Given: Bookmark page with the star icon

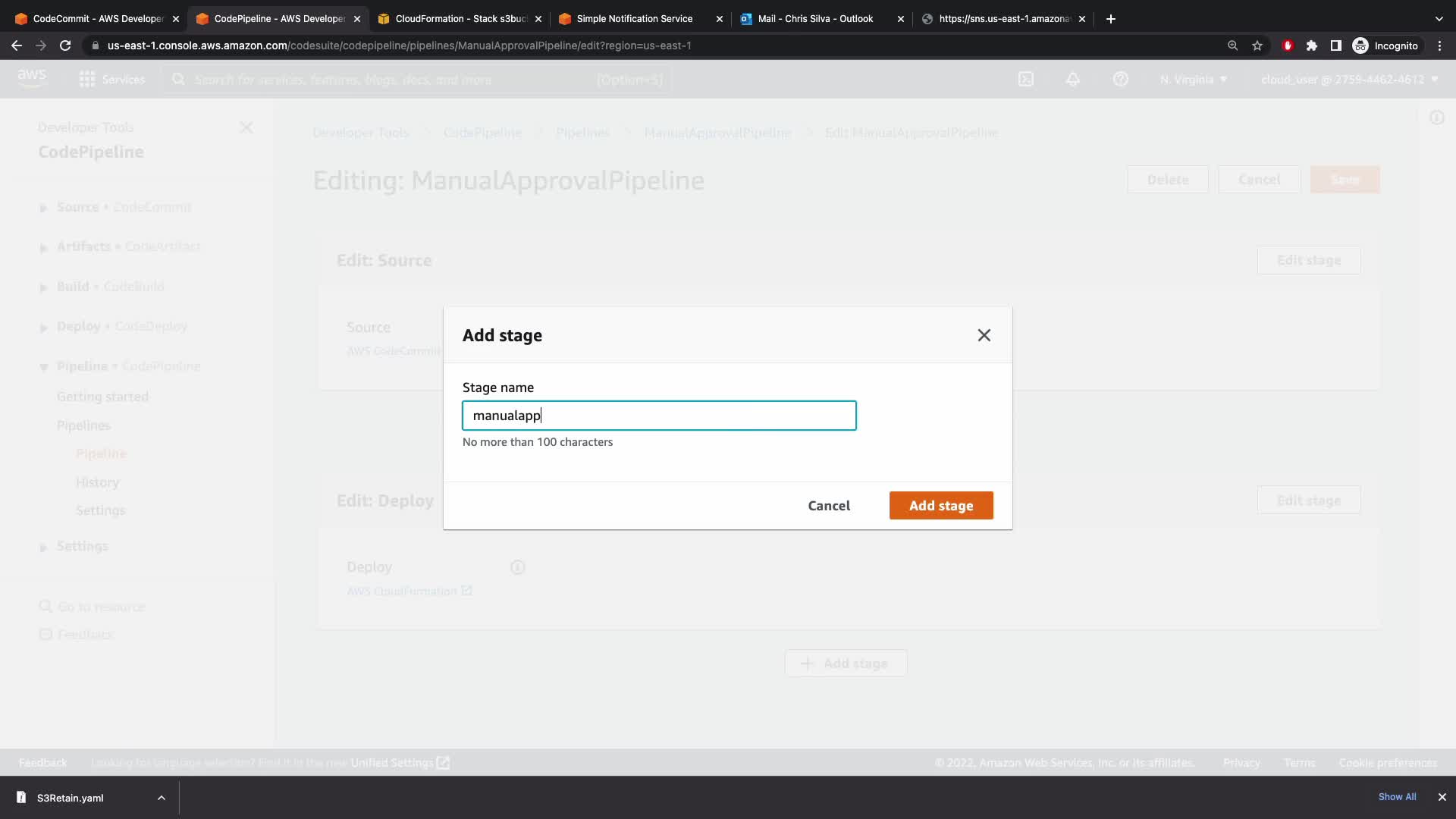Looking at the screenshot, I should point(1257,45).
